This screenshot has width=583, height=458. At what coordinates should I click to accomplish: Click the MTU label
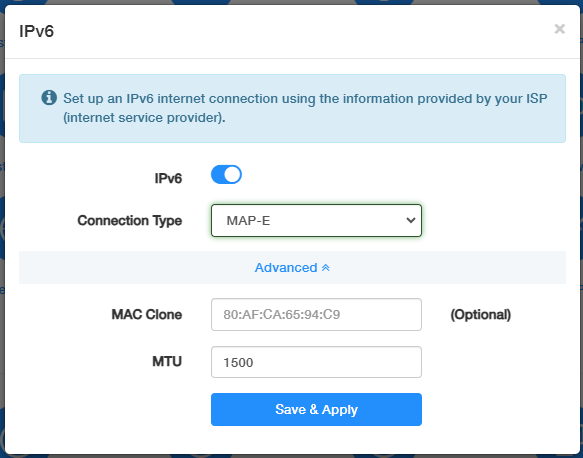tap(167, 361)
